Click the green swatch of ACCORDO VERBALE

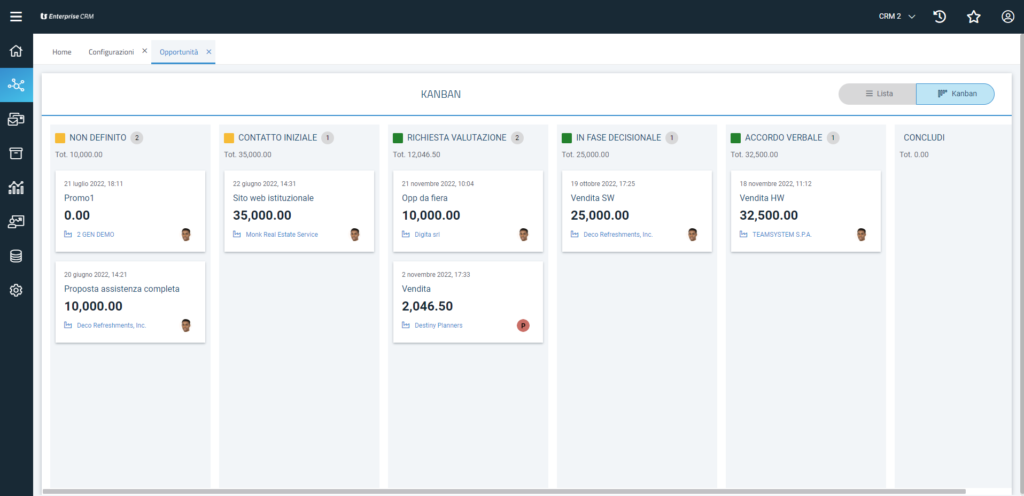(x=735, y=138)
